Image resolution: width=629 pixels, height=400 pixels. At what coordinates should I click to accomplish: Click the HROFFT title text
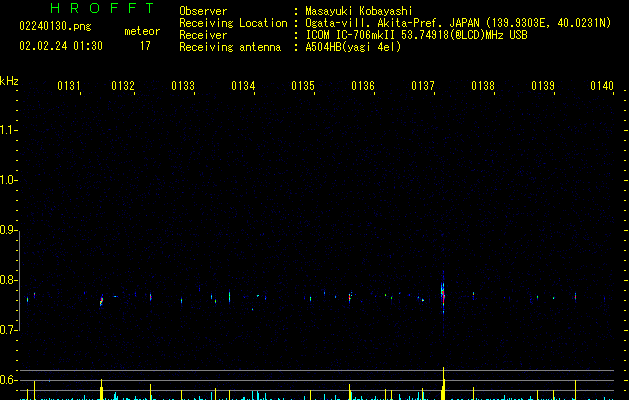(x=103, y=8)
